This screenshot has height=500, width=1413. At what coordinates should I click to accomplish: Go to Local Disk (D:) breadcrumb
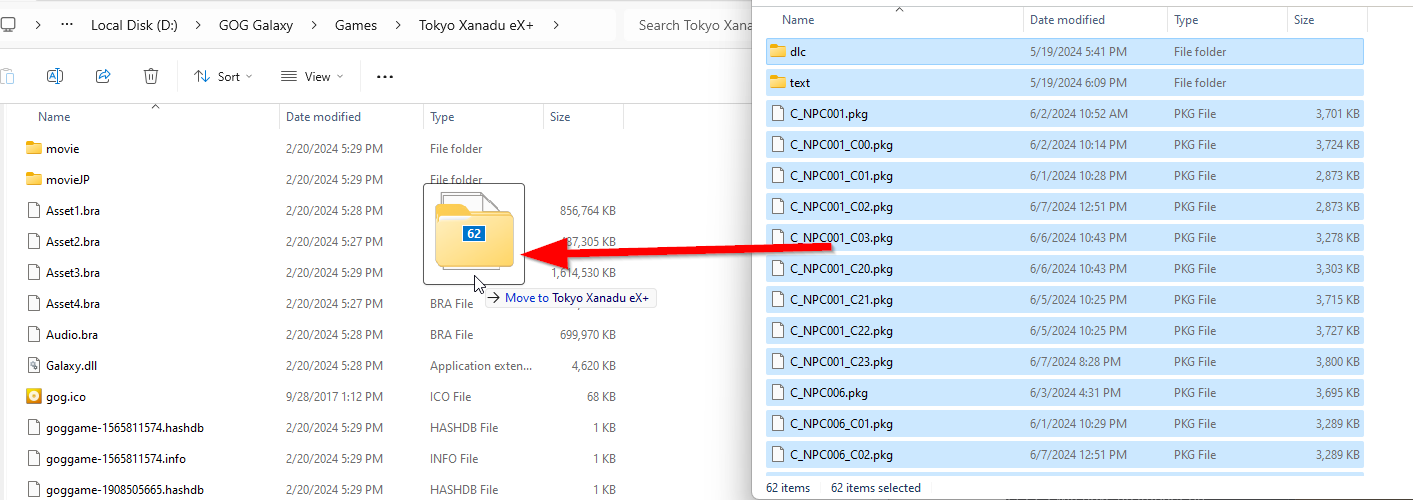(134, 25)
